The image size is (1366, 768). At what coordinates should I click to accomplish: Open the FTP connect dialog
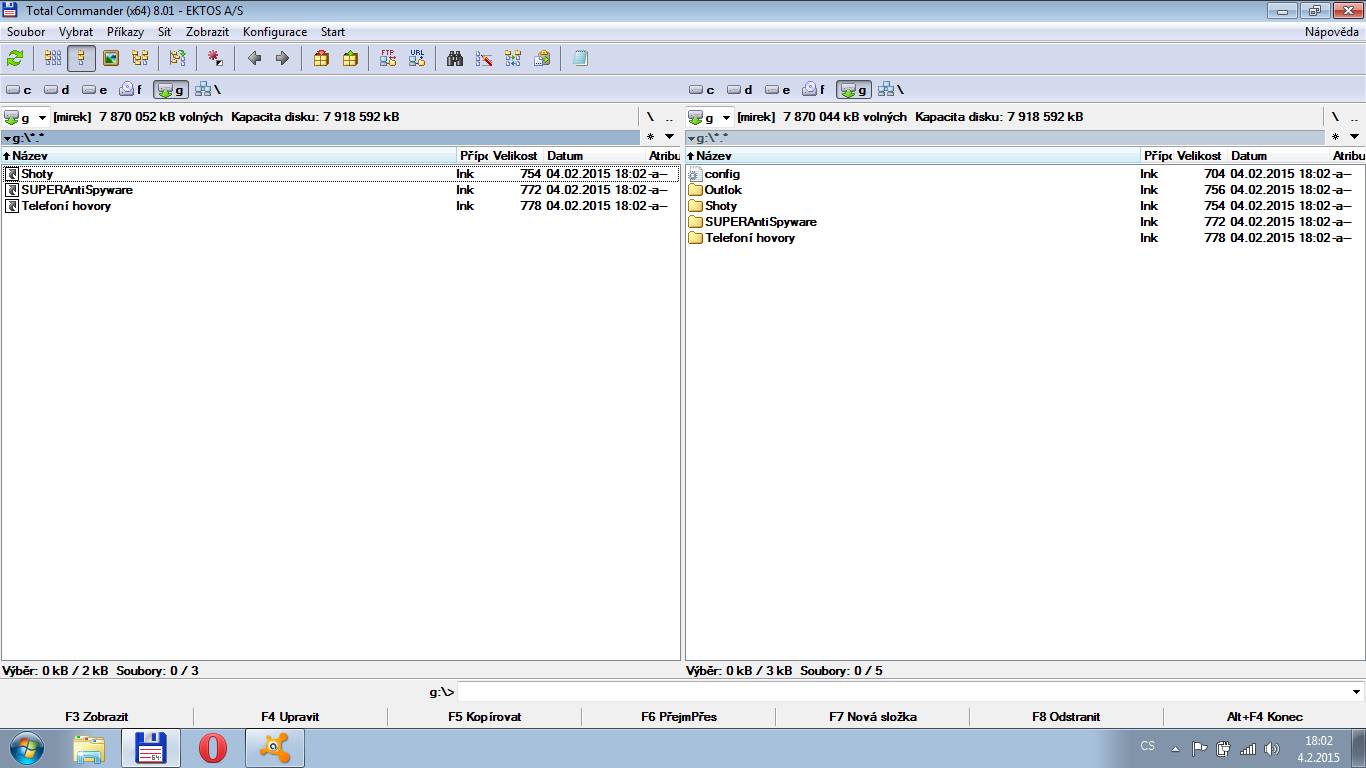(x=388, y=58)
